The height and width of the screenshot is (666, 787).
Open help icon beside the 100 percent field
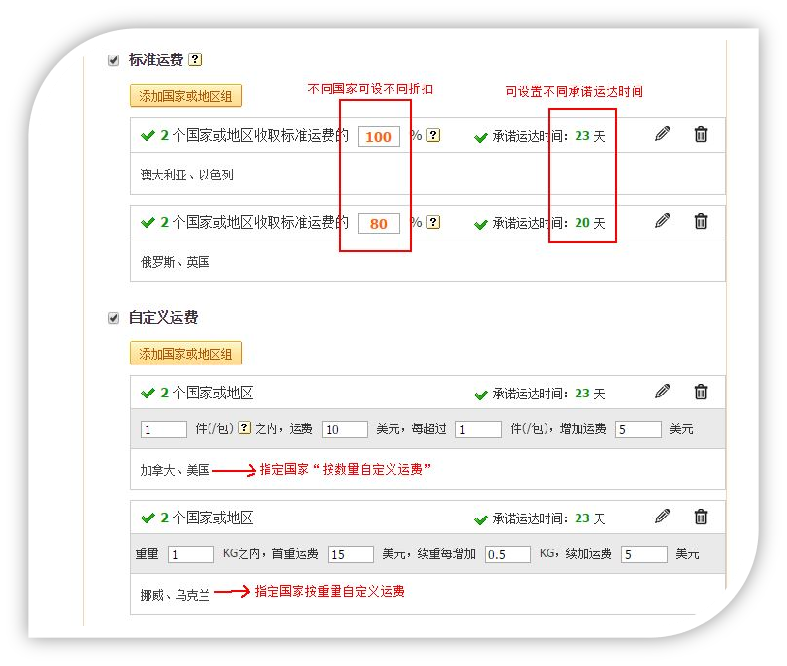point(433,135)
